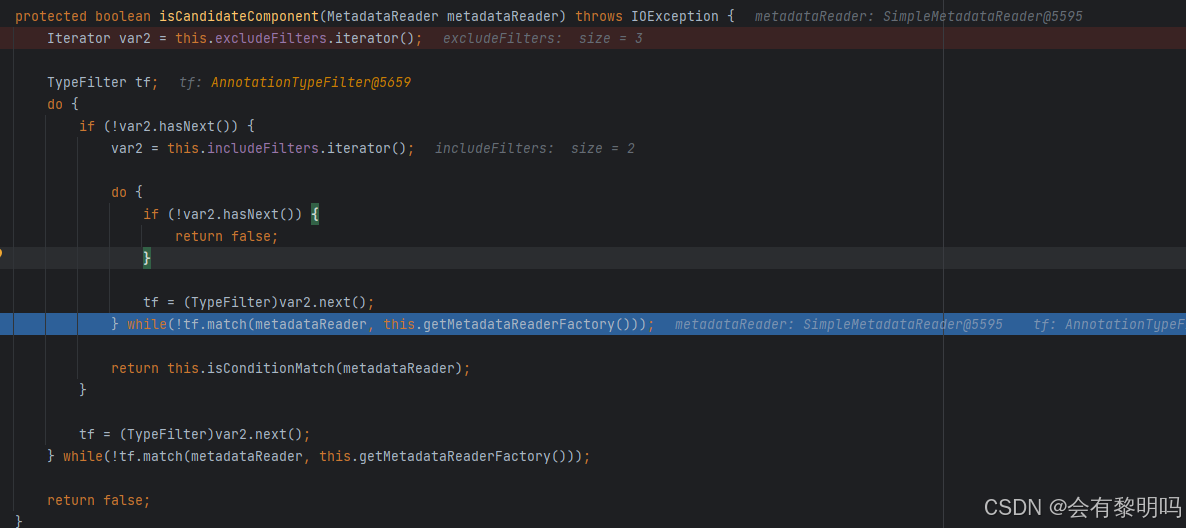Screen dimensions: 1186x528
Task: Click the final "return false;" at method end
Action: coord(98,500)
